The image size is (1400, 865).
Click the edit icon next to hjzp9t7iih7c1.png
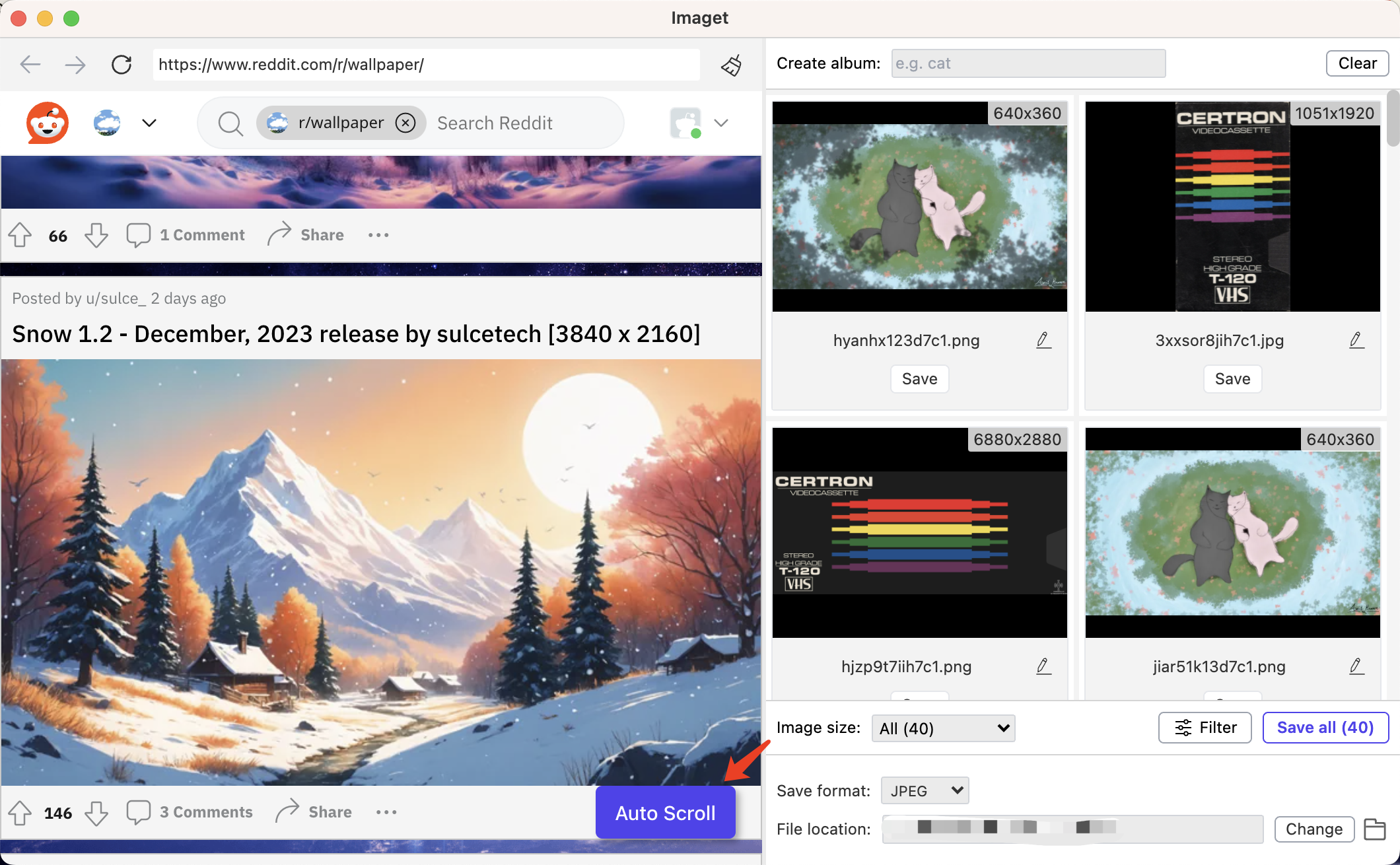1043,665
